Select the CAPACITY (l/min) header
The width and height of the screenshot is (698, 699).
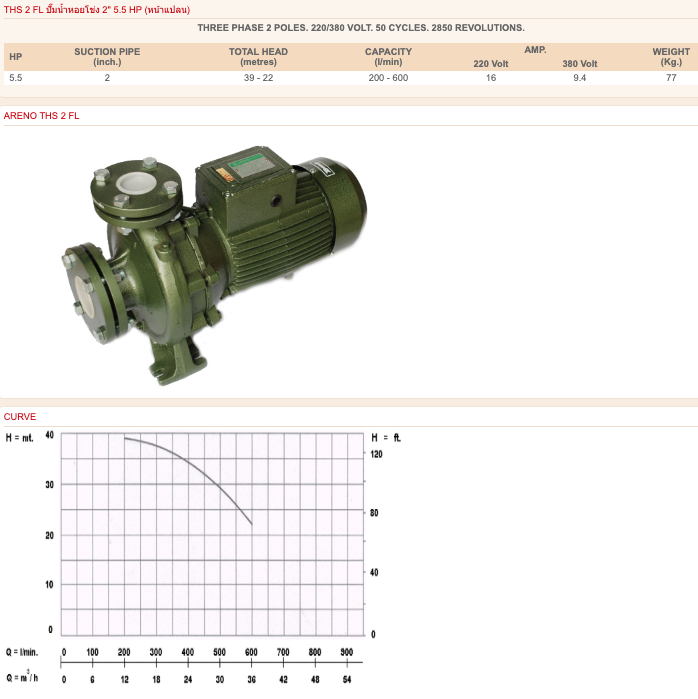(x=388, y=57)
